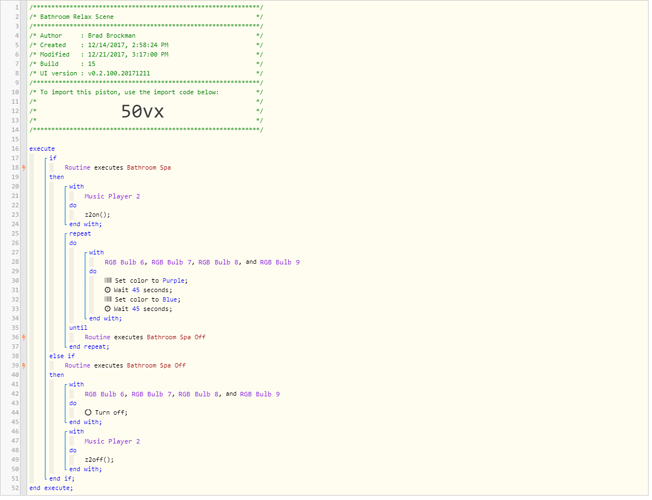Click the Purple color value
Screen dimensions: 652x500
173,281
